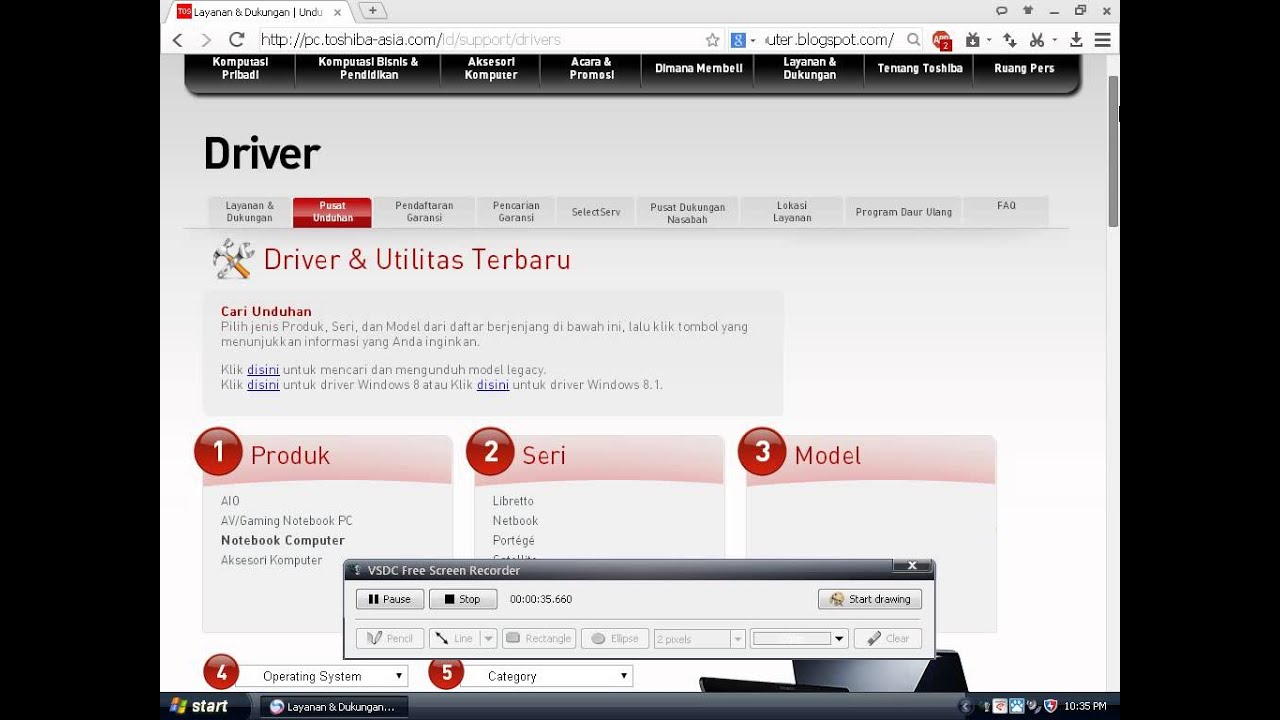Pause the VSDC screen recording

coord(389,599)
